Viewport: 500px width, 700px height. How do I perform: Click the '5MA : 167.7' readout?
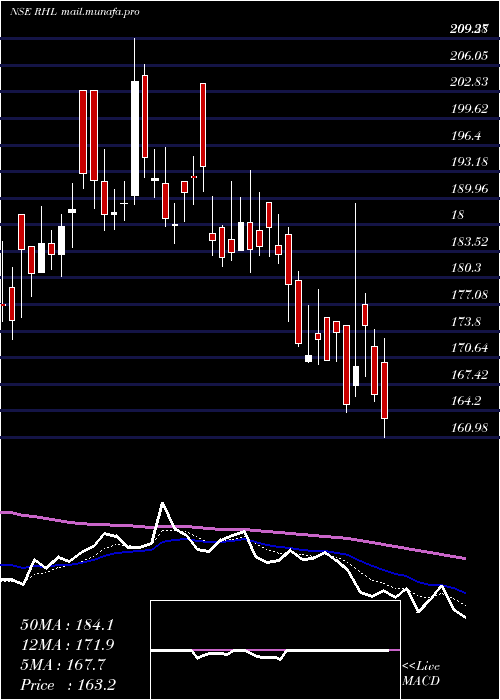pyautogui.click(x=63, y=665)
